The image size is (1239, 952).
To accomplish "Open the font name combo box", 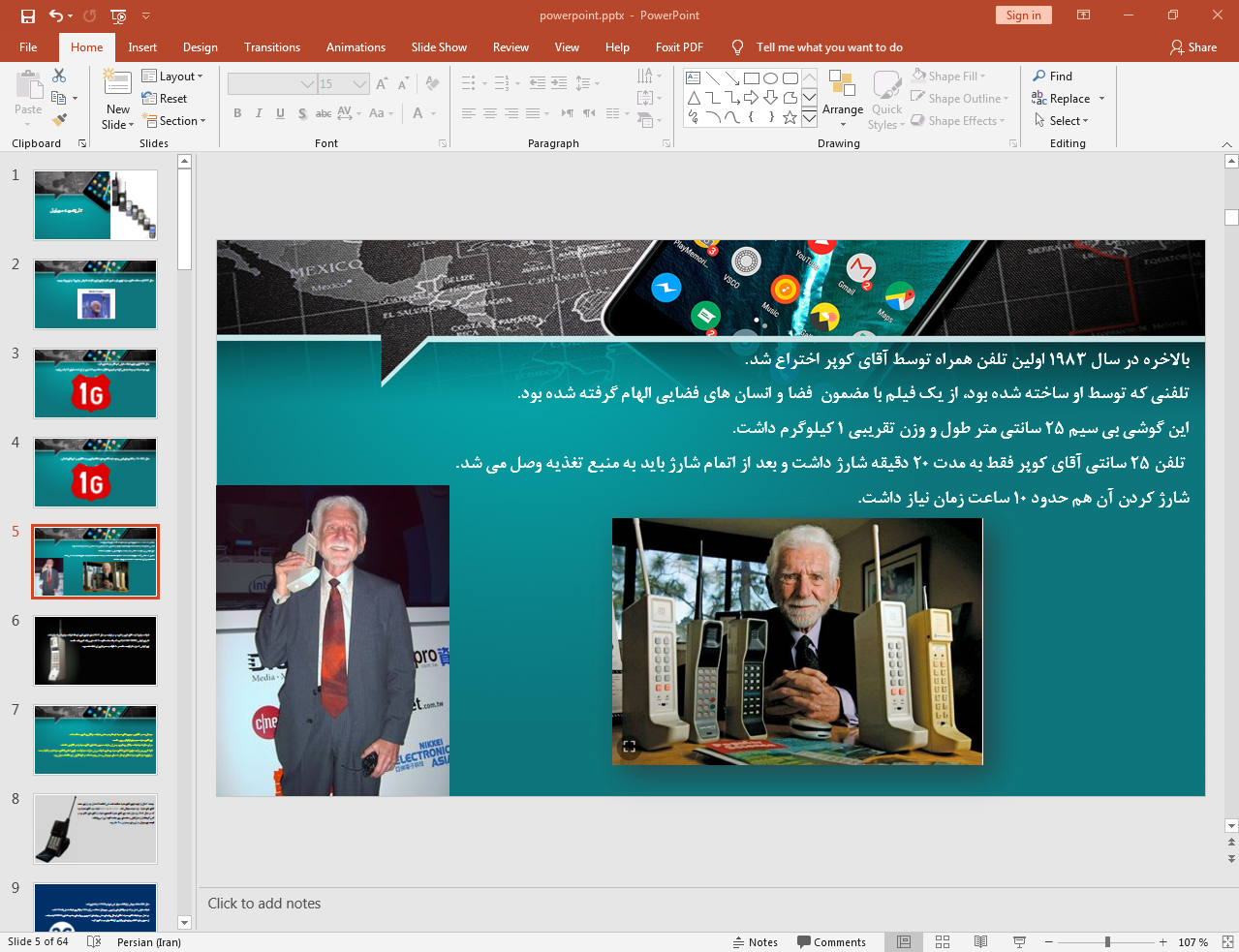I will point(272,84).
